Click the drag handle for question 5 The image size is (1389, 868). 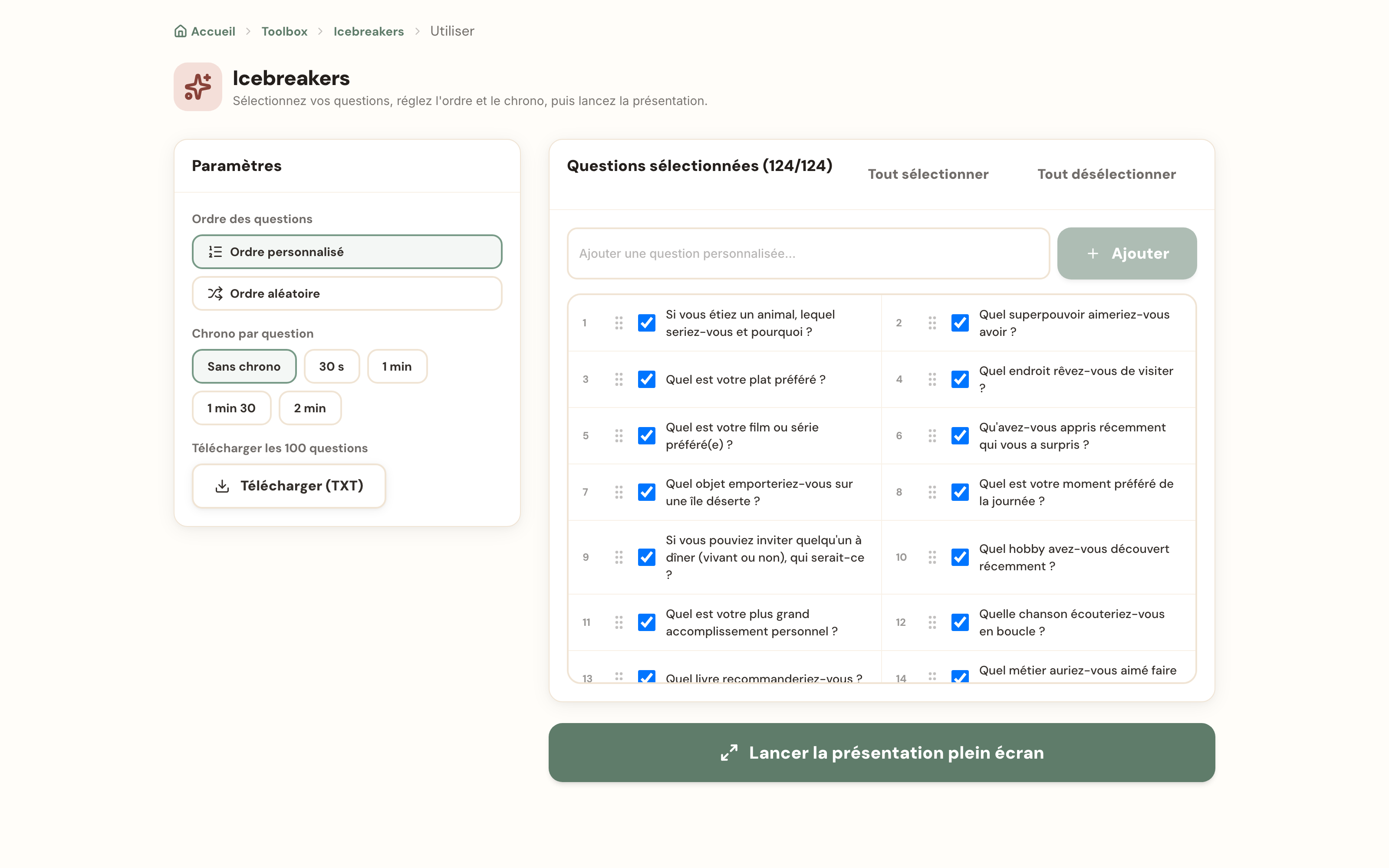tap(619, 436)
